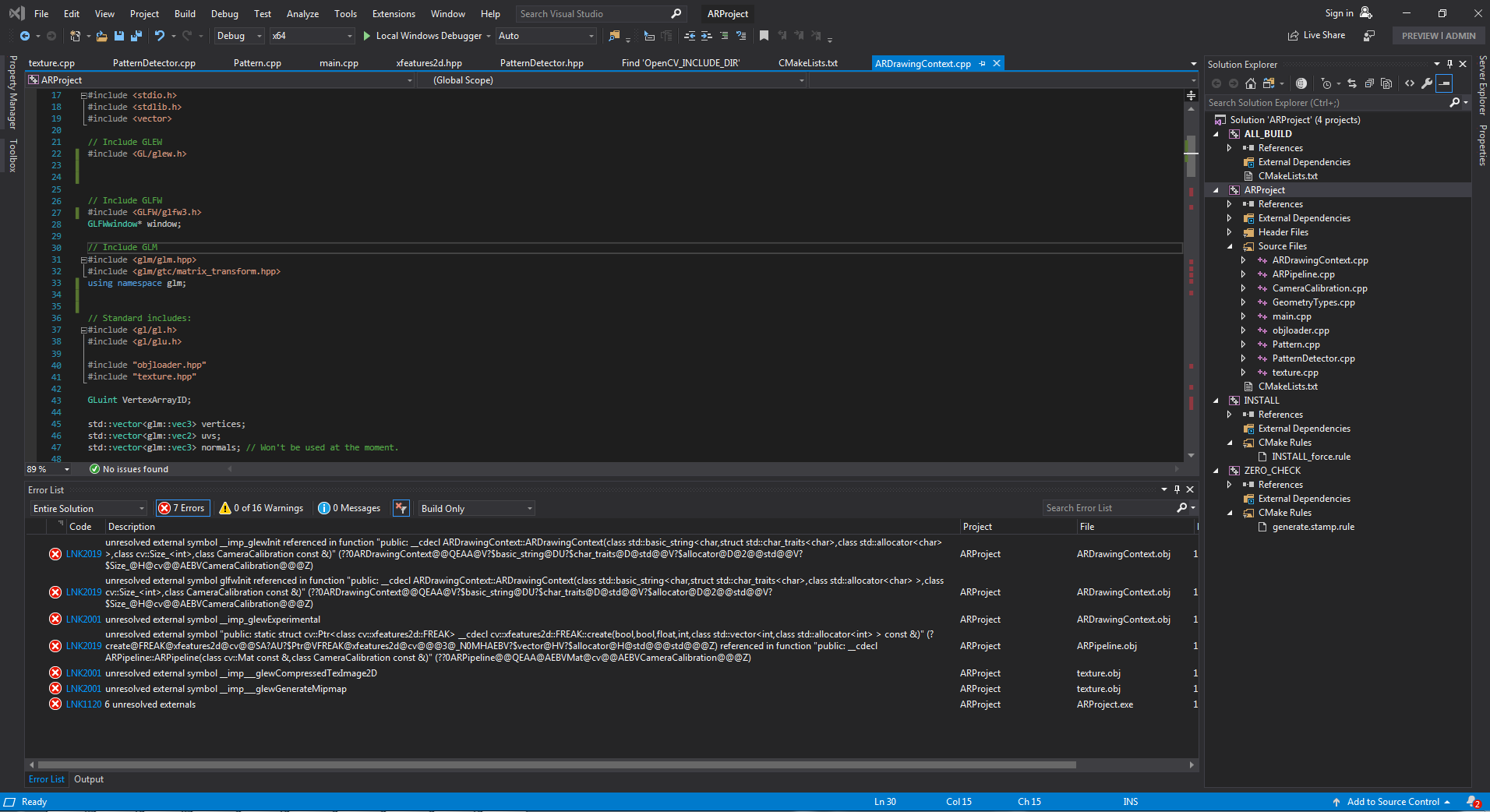
Task: Toggle Preview Selected Items in Solution Explorer
Action: pyautogui.click(x=1445, y=83)
